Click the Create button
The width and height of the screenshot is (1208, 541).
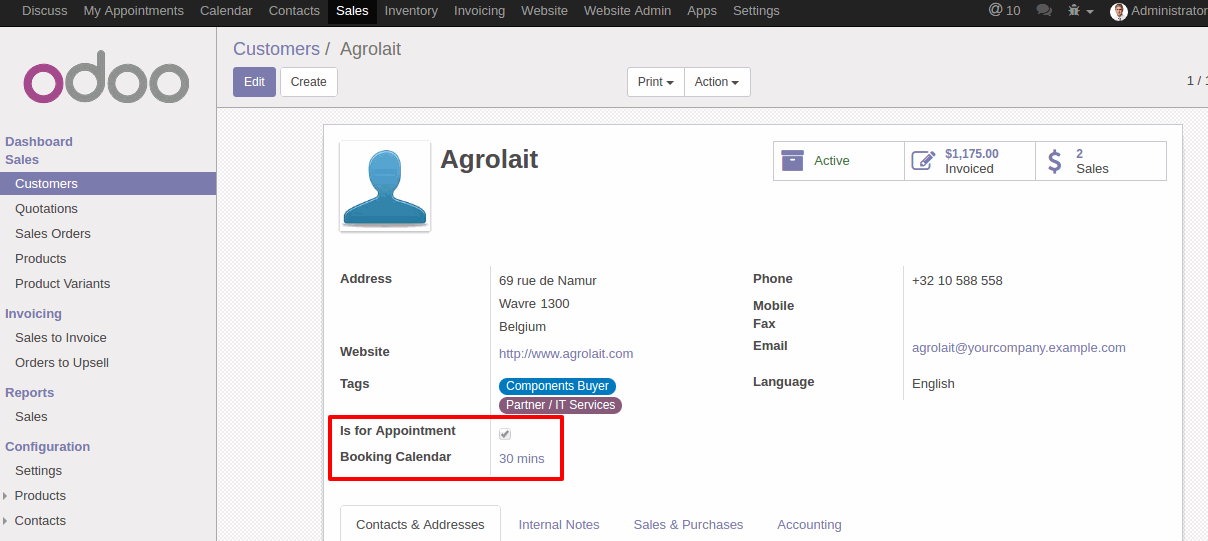[309, 82]
